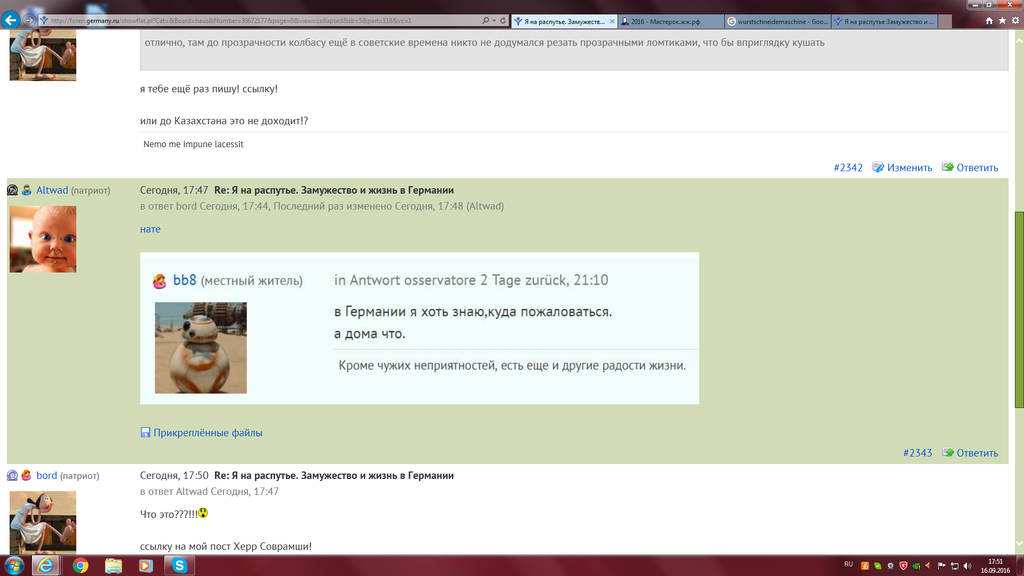Launch Skype from the taskbar
Viewport: 1024px width, 576px height.
pos(179,565)
